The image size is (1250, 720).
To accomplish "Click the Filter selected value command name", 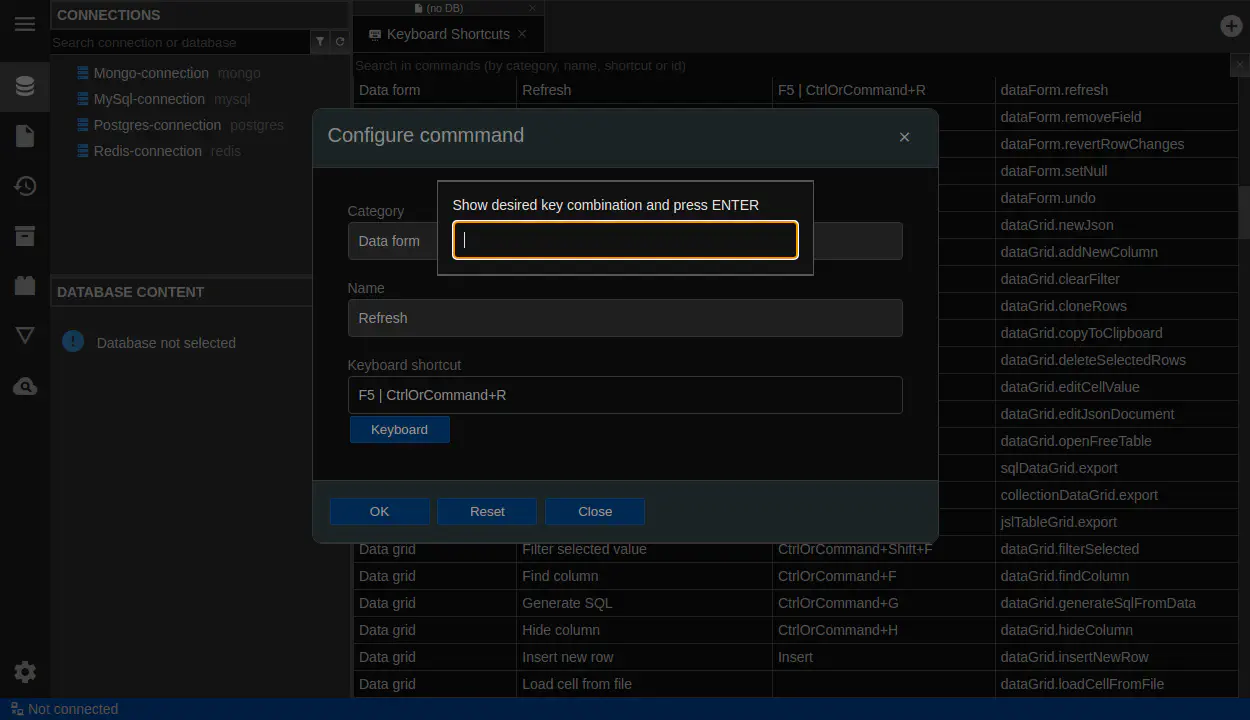I will [x=584, y=549].
